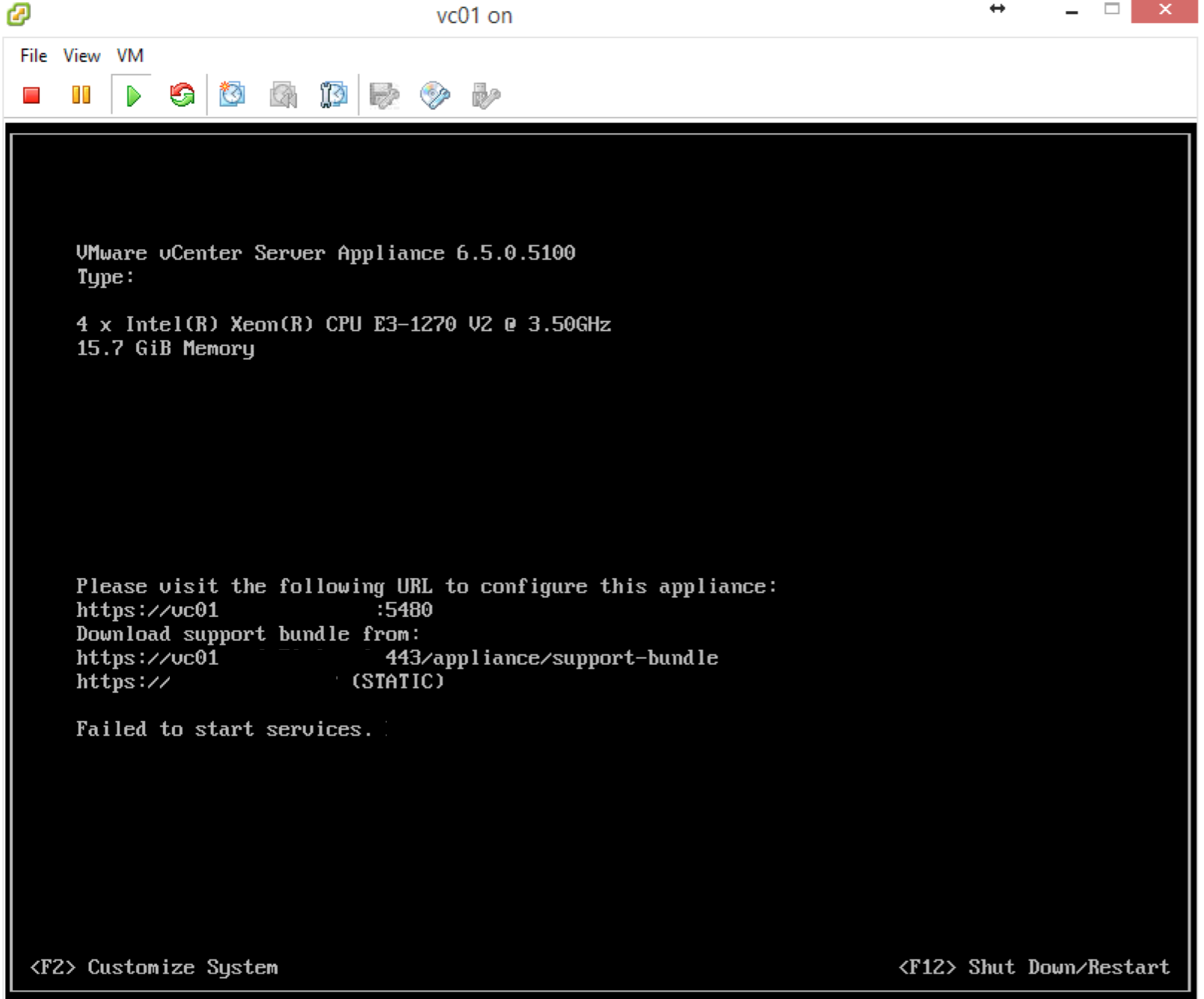Power on the VM with green play icon

[133, 95]
